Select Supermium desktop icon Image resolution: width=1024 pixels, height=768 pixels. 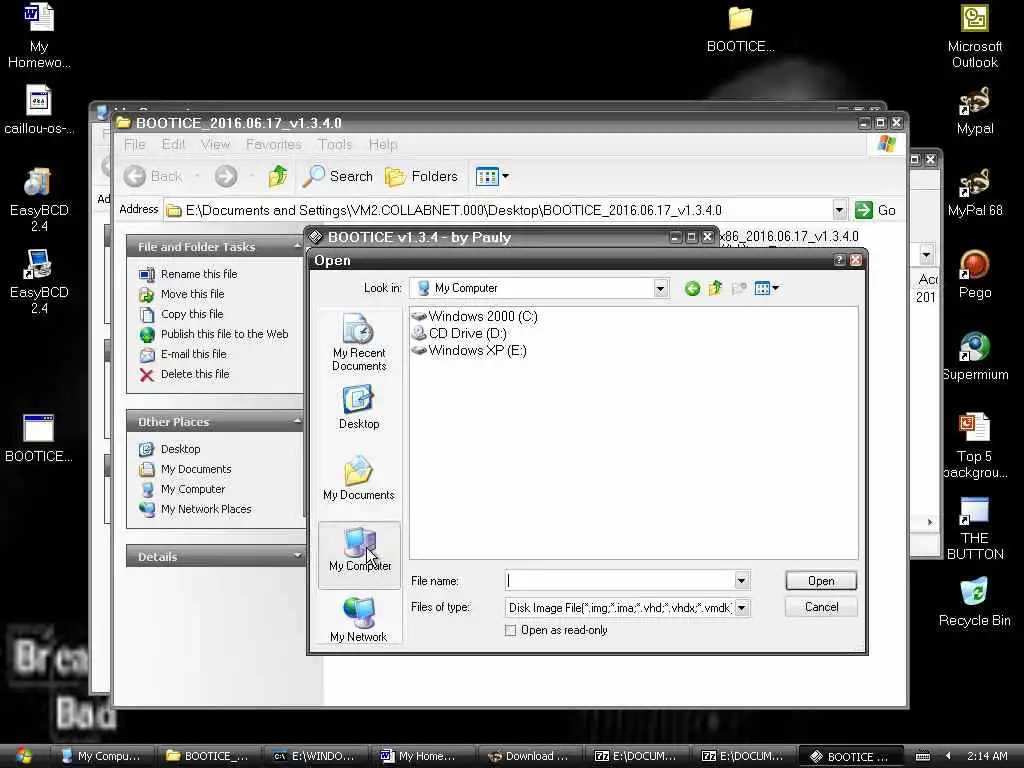(974, 357)
